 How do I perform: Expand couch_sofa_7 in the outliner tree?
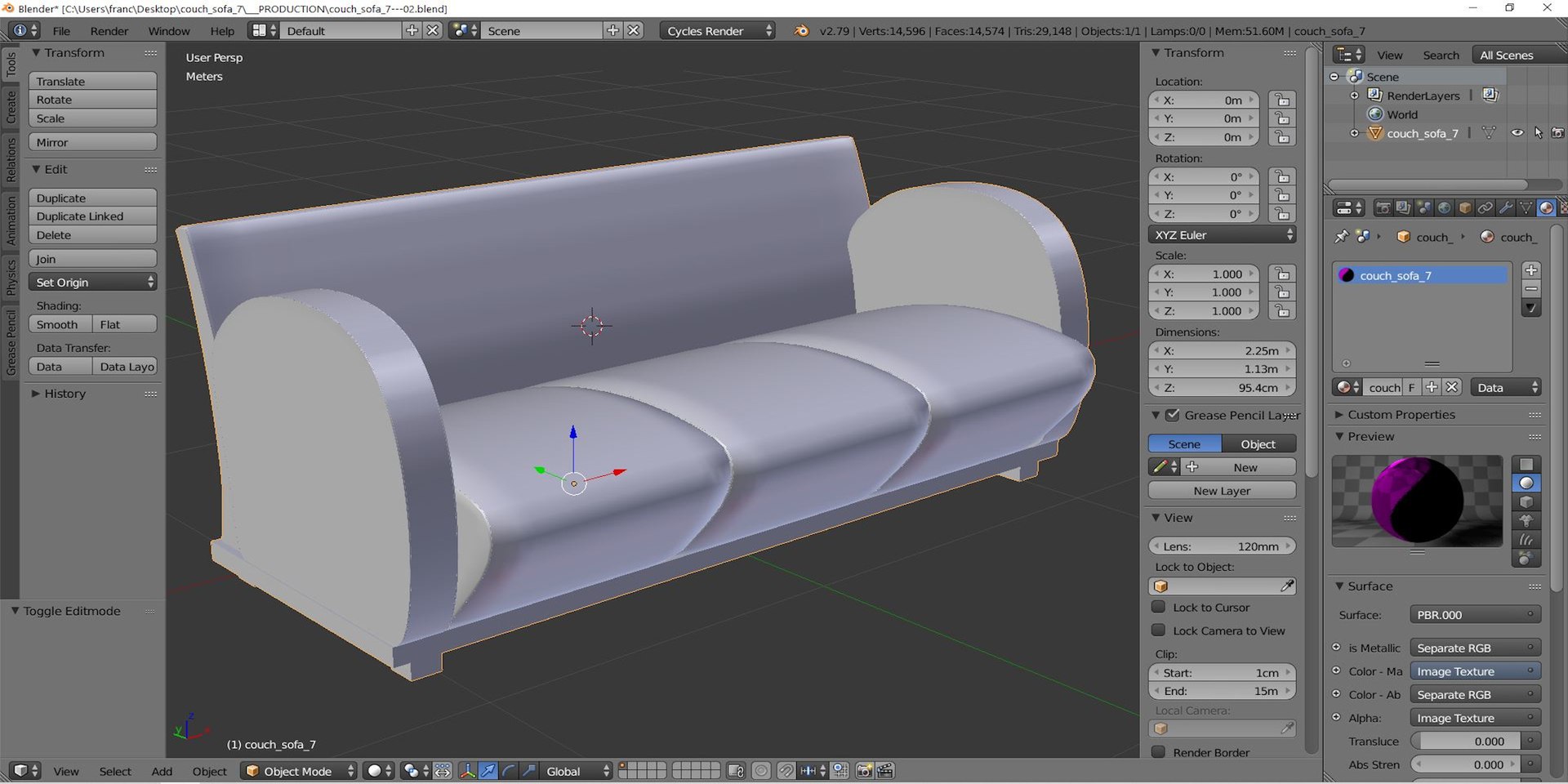point(1354,133)
